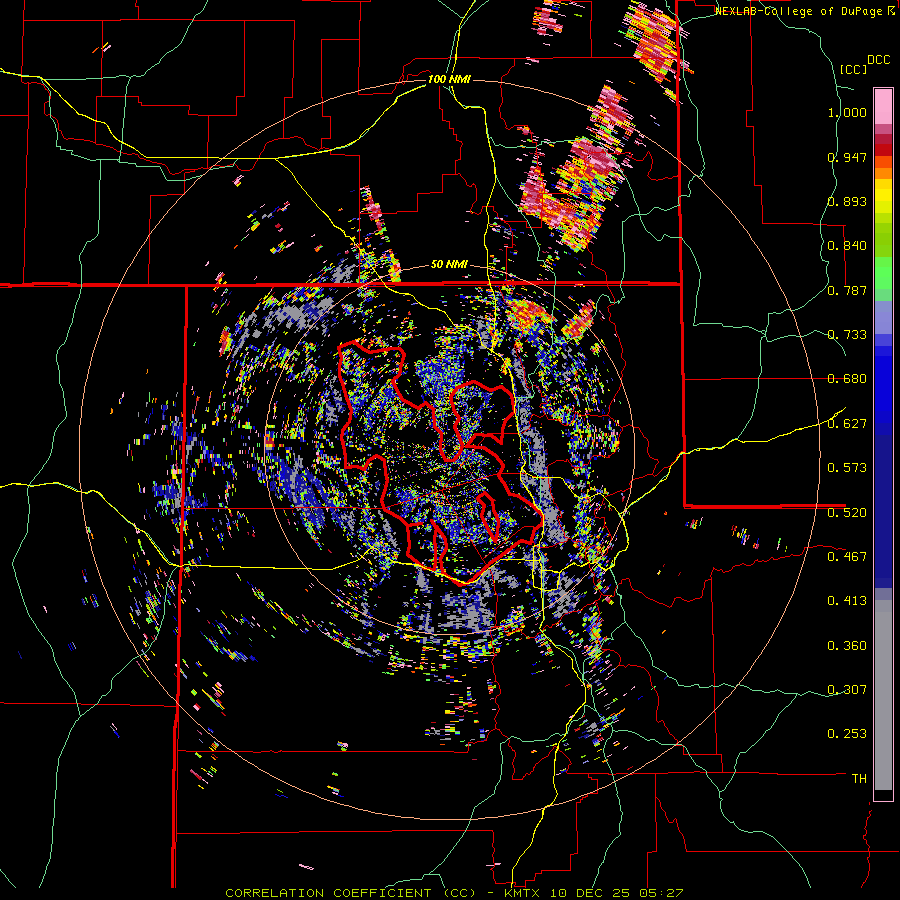
Task: Pick the red color bar segment
Action: pyautogui.click(x=883, y=150)
